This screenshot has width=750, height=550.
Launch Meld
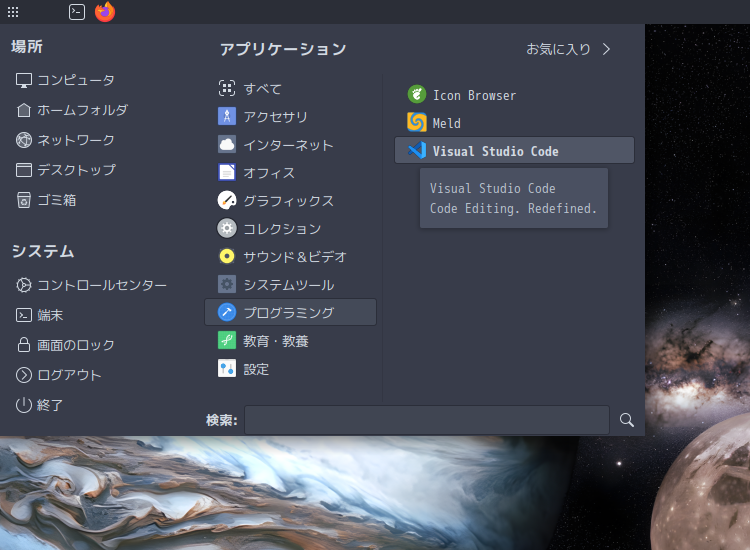pyautogui.click(x=514, y=122)
